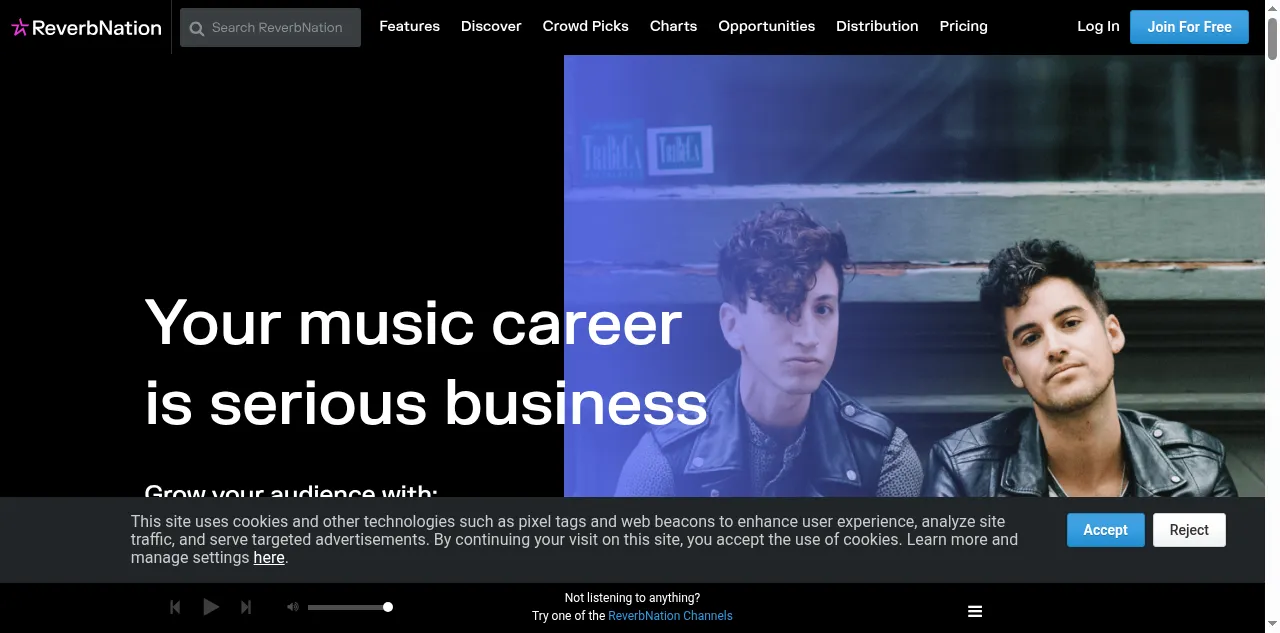This screenshot has width=1280, height=633.
Task: Select Distribution in navigation bar
Action: point(877,26)
